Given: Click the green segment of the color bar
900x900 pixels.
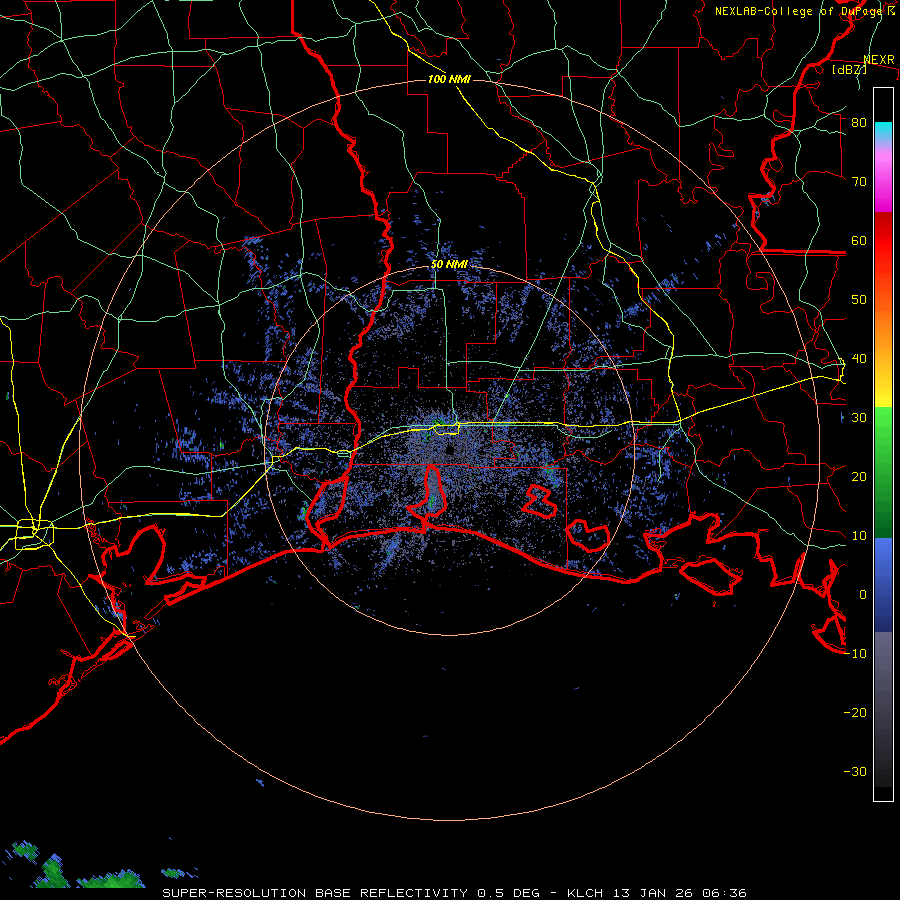Looking at the screenshot, I should [883, 472].
